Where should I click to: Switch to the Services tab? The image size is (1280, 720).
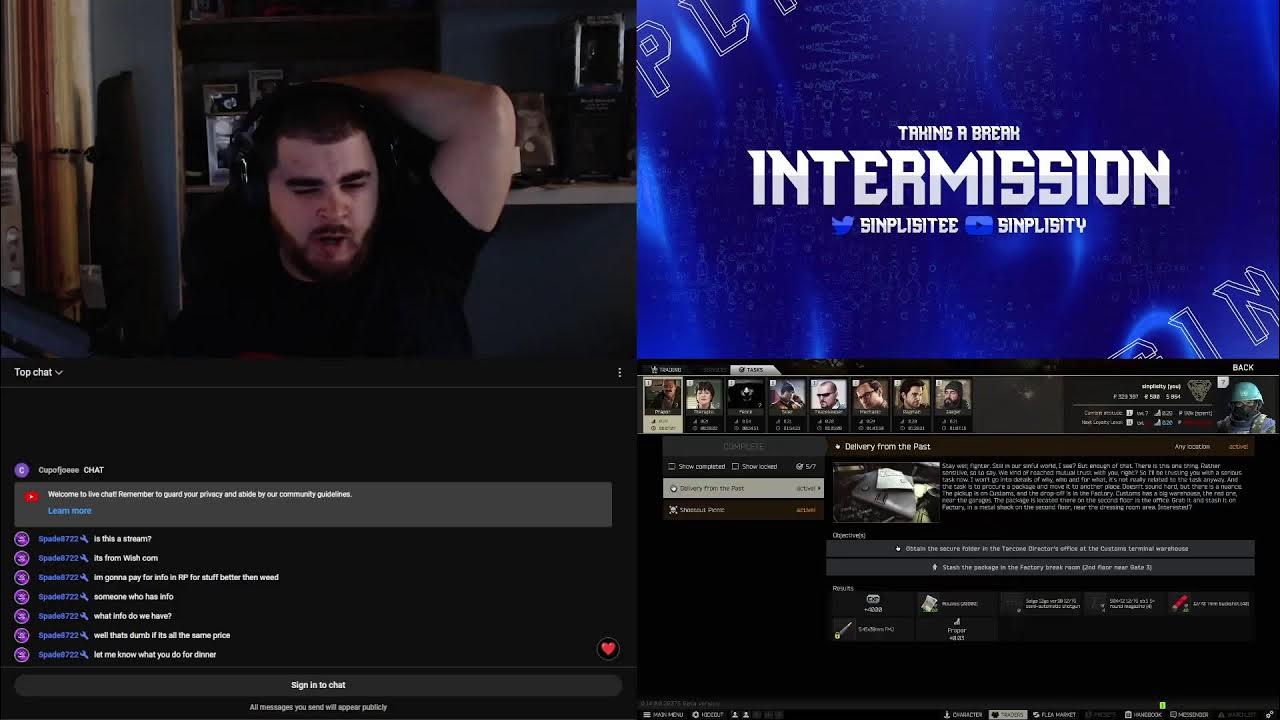coord(714,370)
